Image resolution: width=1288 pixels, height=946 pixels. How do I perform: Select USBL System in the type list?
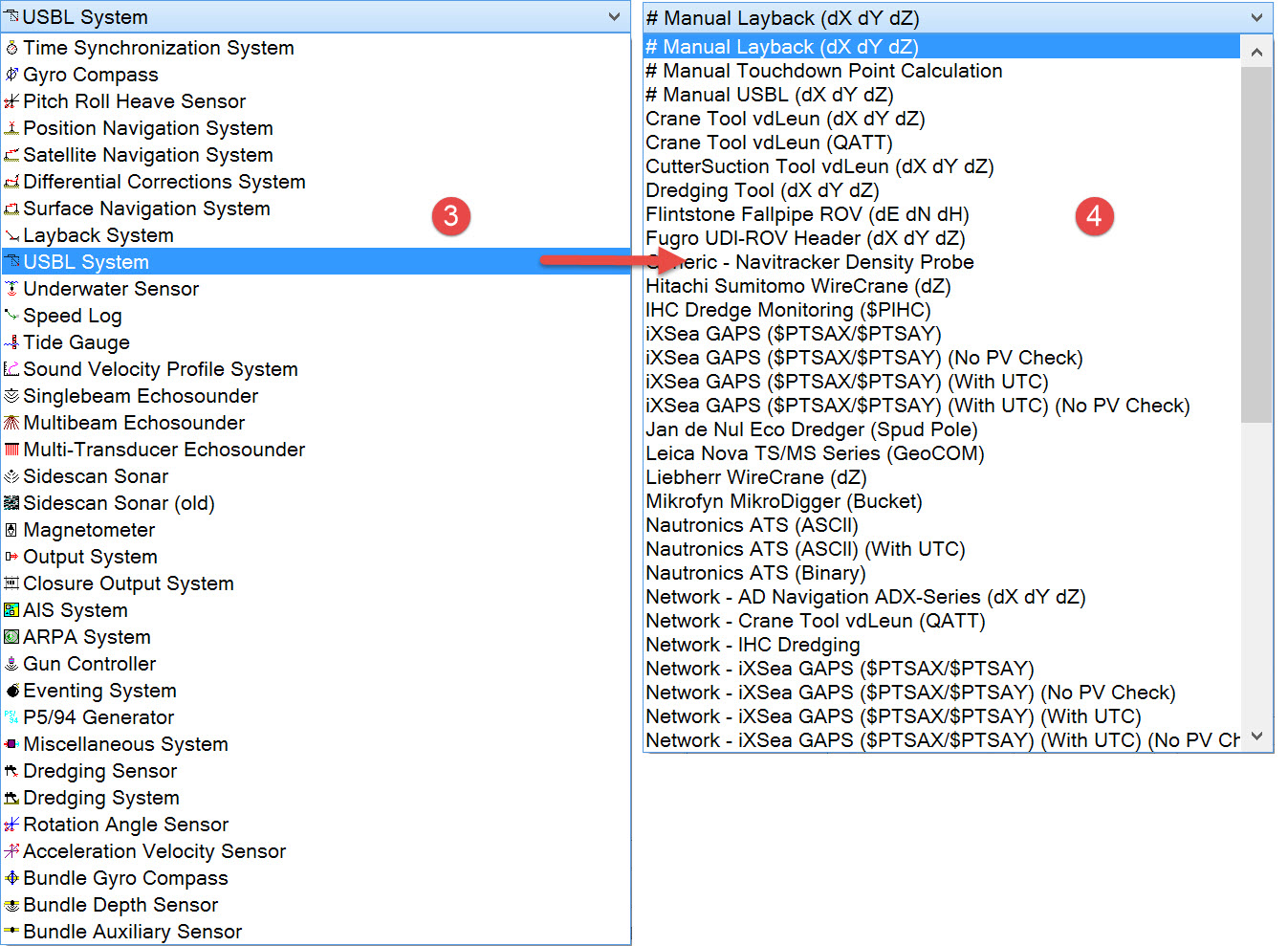pos(316,262)
